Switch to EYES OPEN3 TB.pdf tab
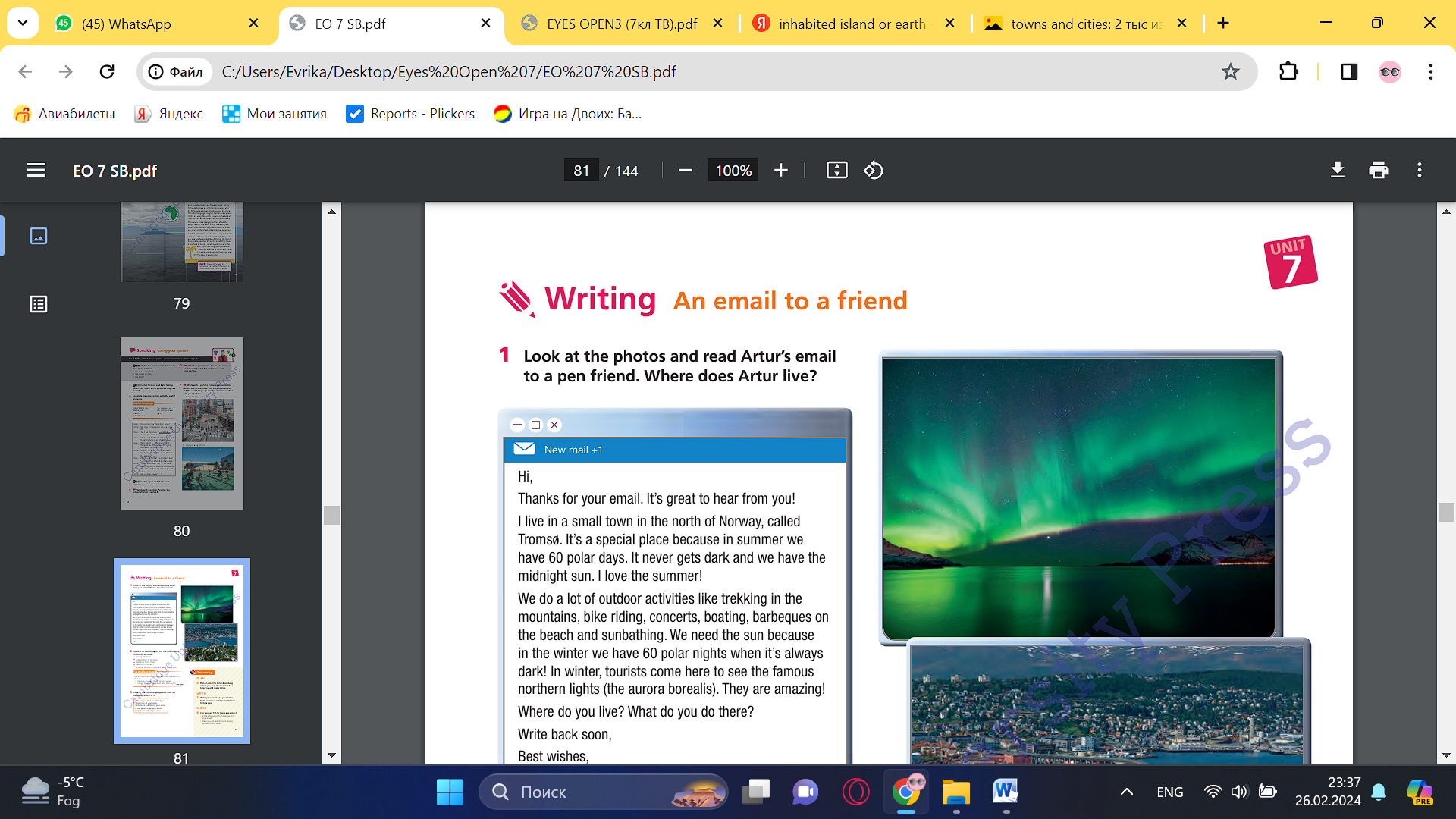 622,24
